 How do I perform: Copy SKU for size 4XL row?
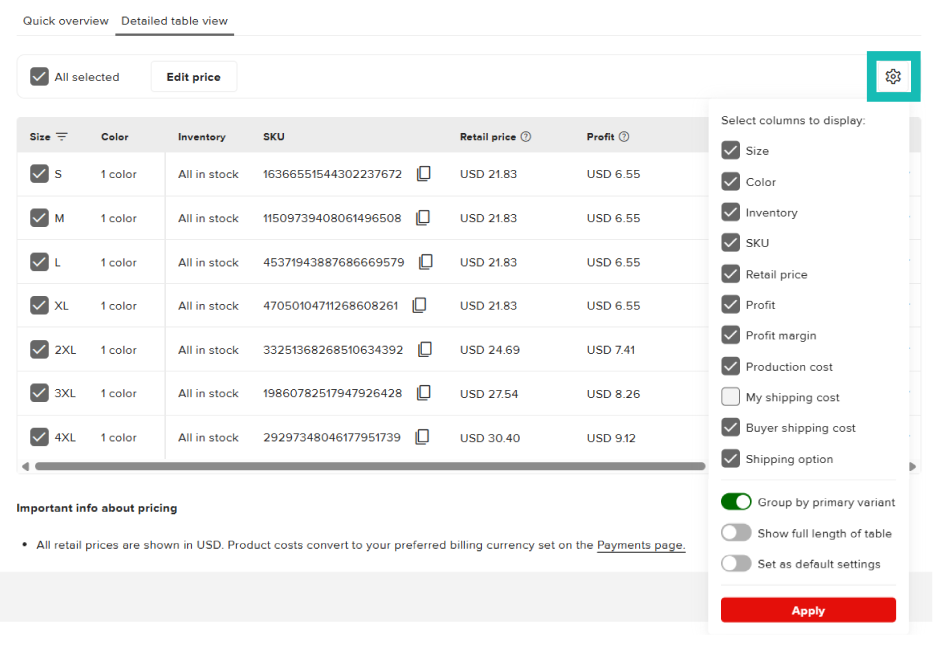click(x=422, y=437)
